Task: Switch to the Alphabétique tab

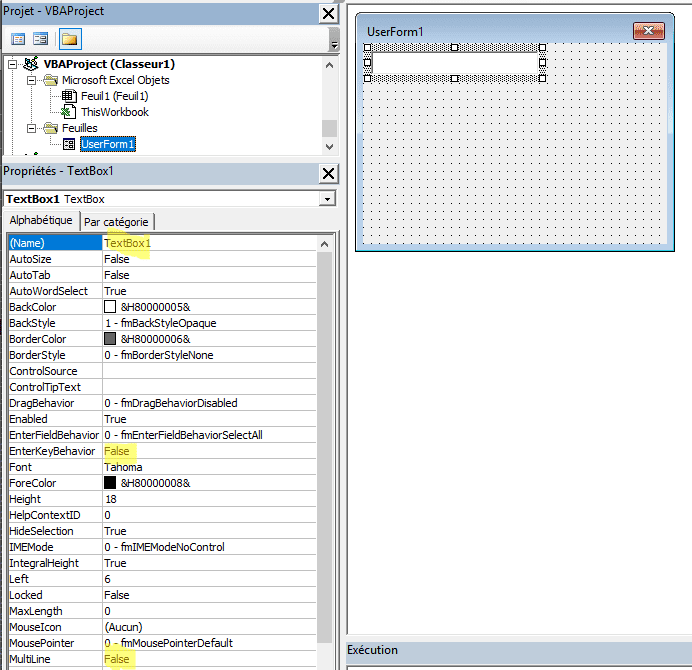Action: [x=41, y=221]
